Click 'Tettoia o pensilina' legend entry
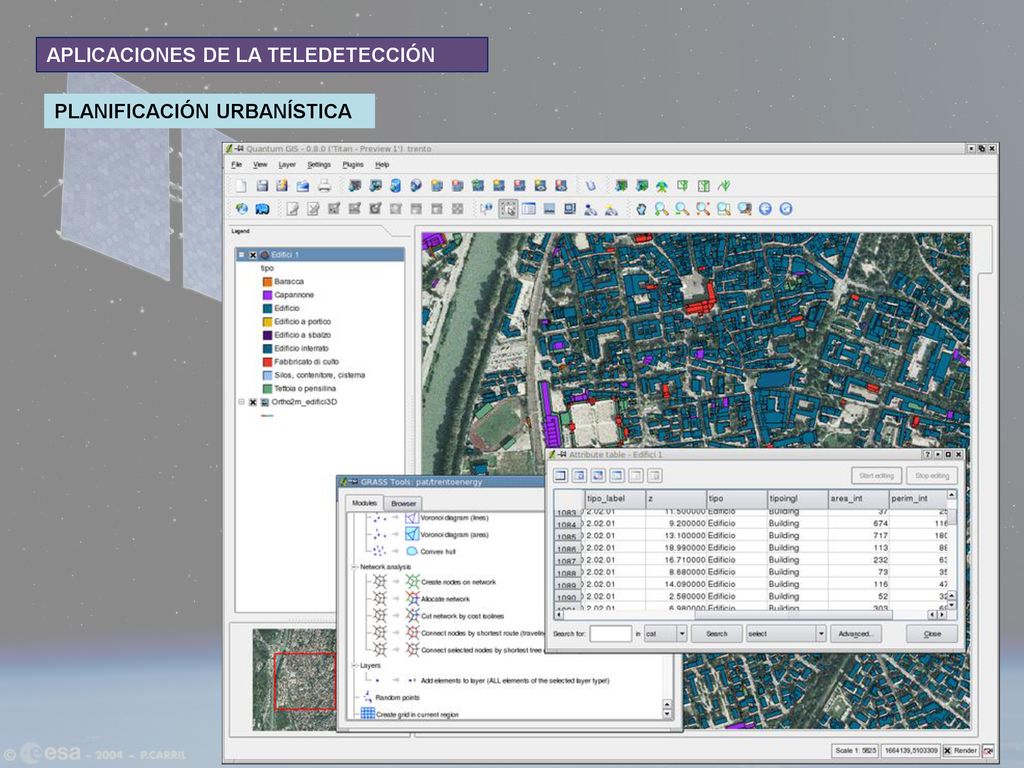The width and height of the screenshot is (1024, 768). 305,389
